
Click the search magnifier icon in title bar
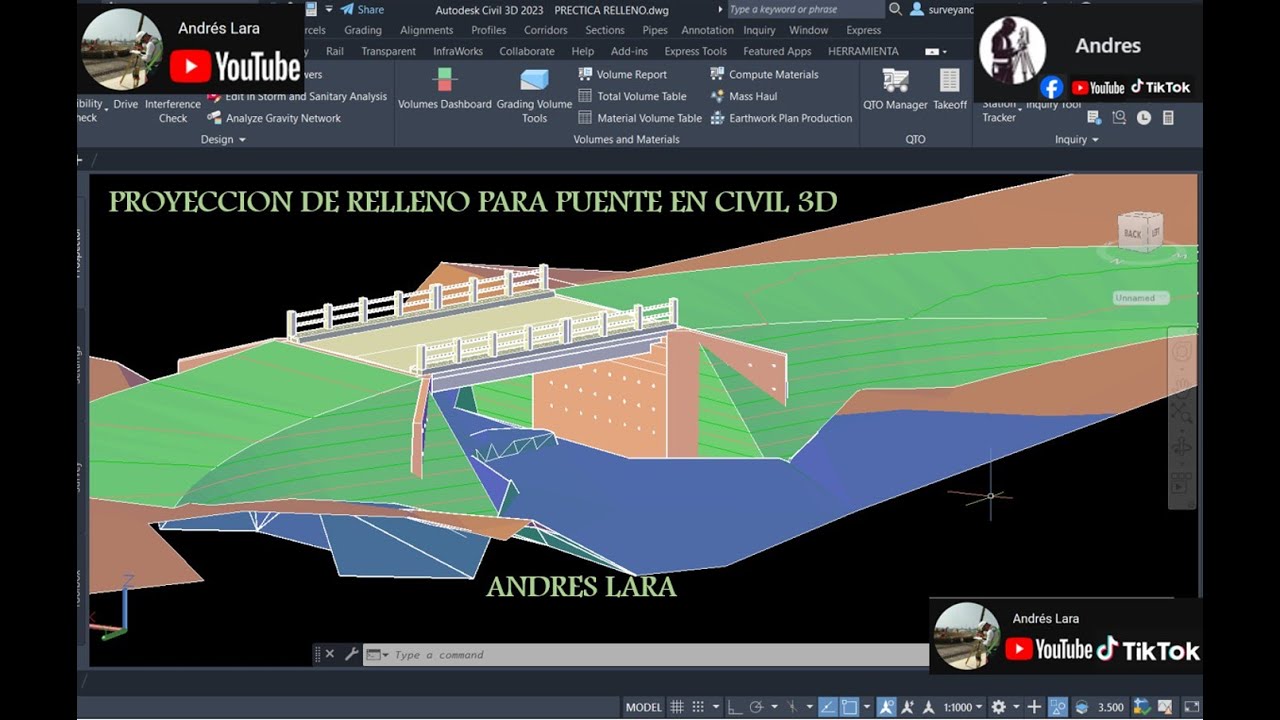896,9
